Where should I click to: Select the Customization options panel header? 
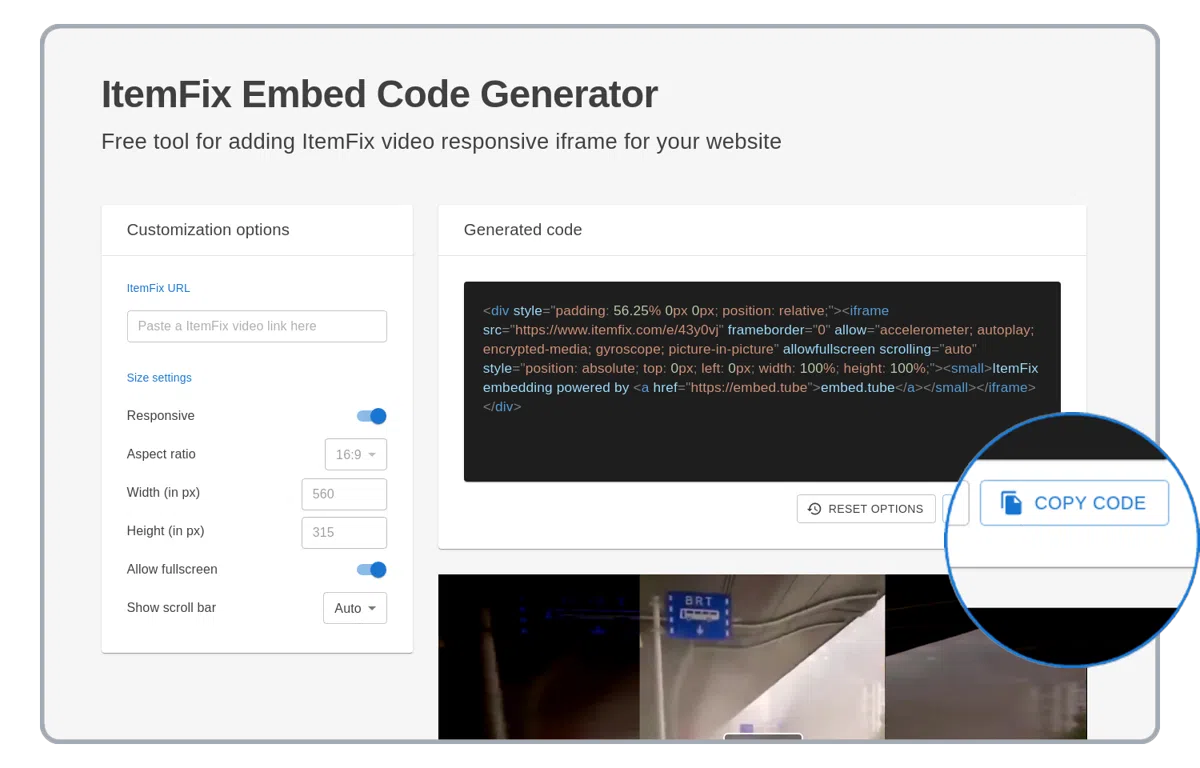click(x=208, y=230)
